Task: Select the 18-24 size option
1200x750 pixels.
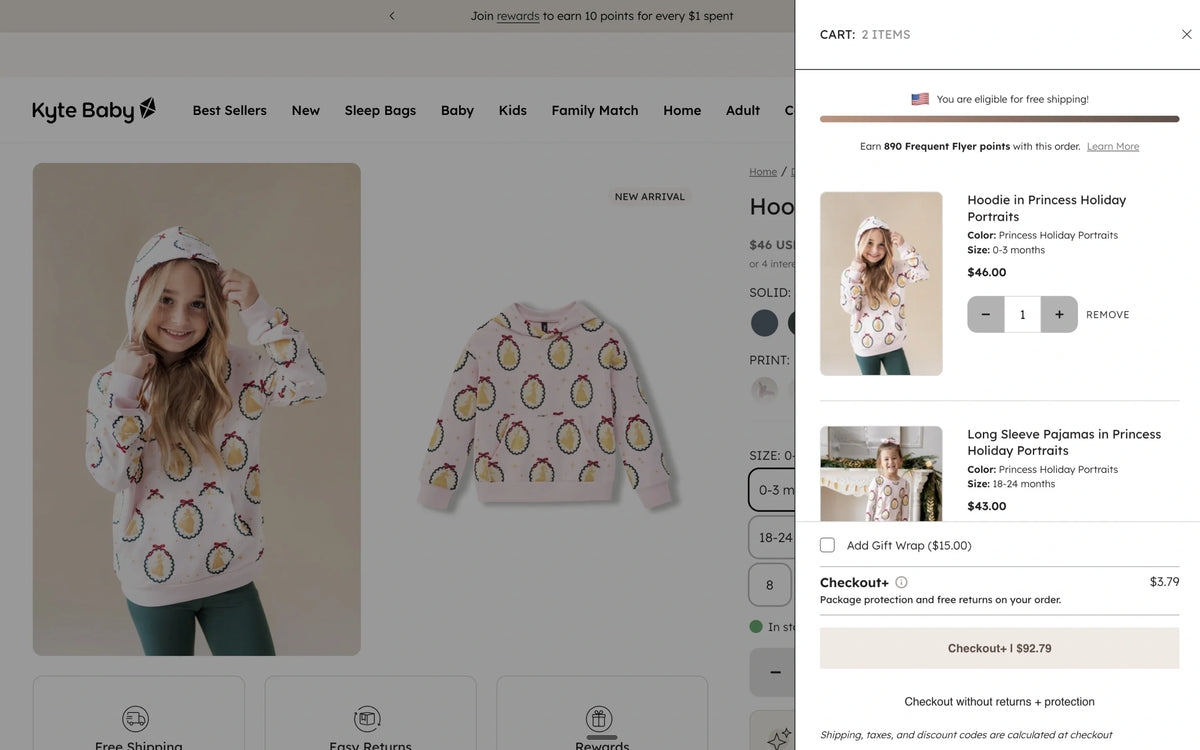Action: pos(772,537)
